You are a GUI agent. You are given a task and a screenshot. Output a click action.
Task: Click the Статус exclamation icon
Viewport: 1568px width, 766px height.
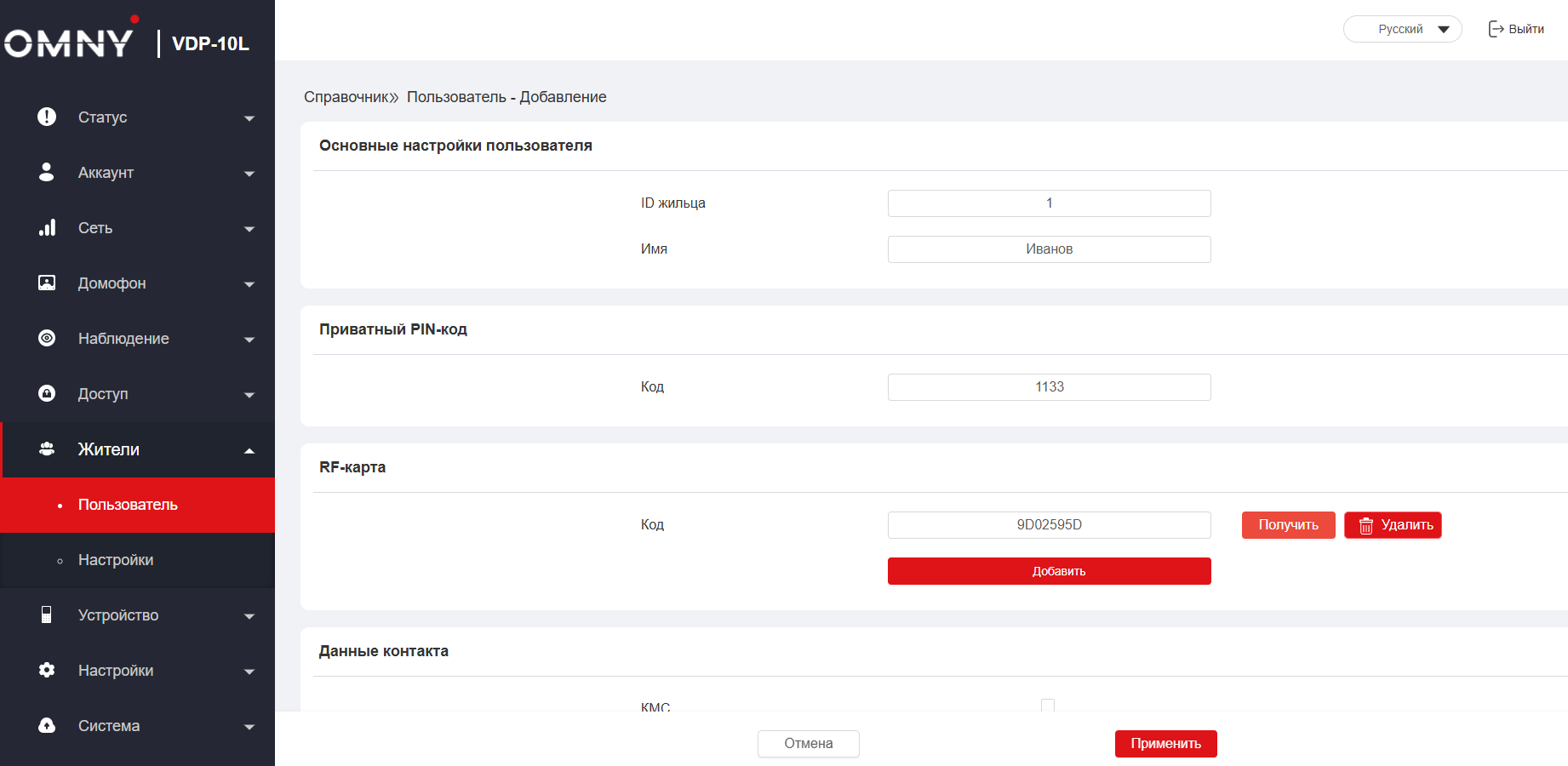[x=47, y=117]
